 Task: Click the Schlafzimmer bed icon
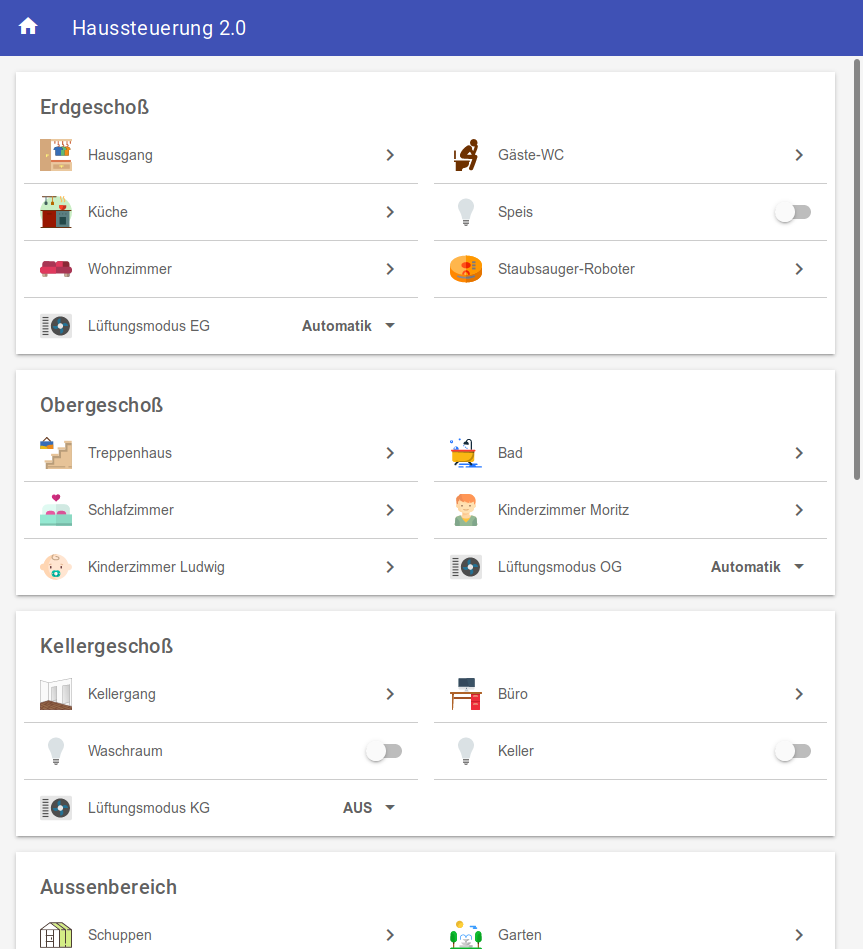56,510
